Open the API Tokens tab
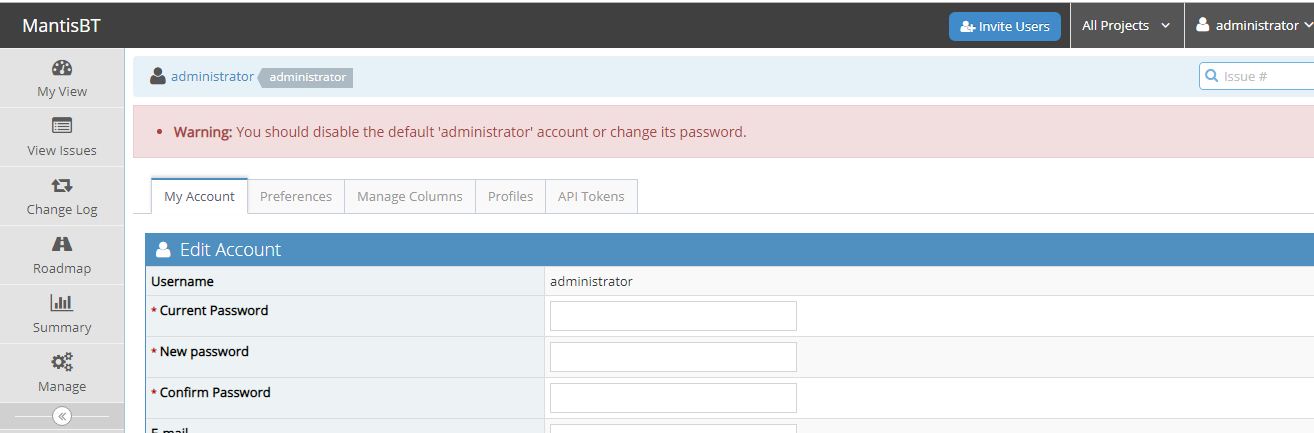 pos(591,196)
